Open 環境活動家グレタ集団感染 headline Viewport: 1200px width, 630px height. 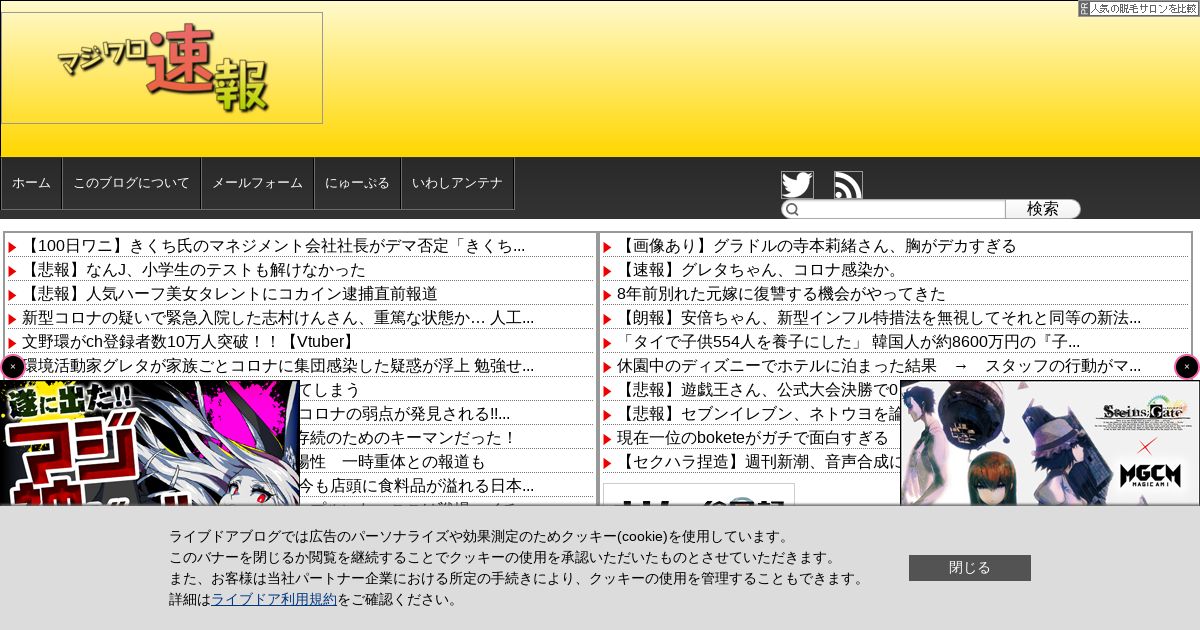[278, 366]
